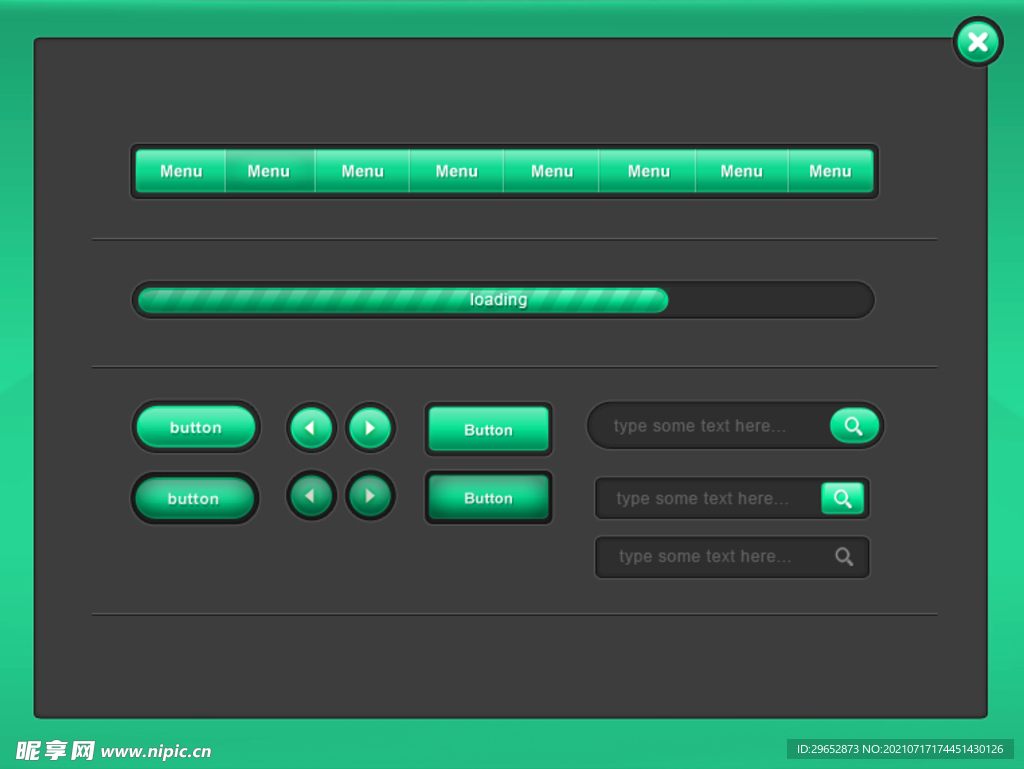Viewport: 1024px width, 769px height.
Task: Click the rounded green search icon button
Action: 854,426
